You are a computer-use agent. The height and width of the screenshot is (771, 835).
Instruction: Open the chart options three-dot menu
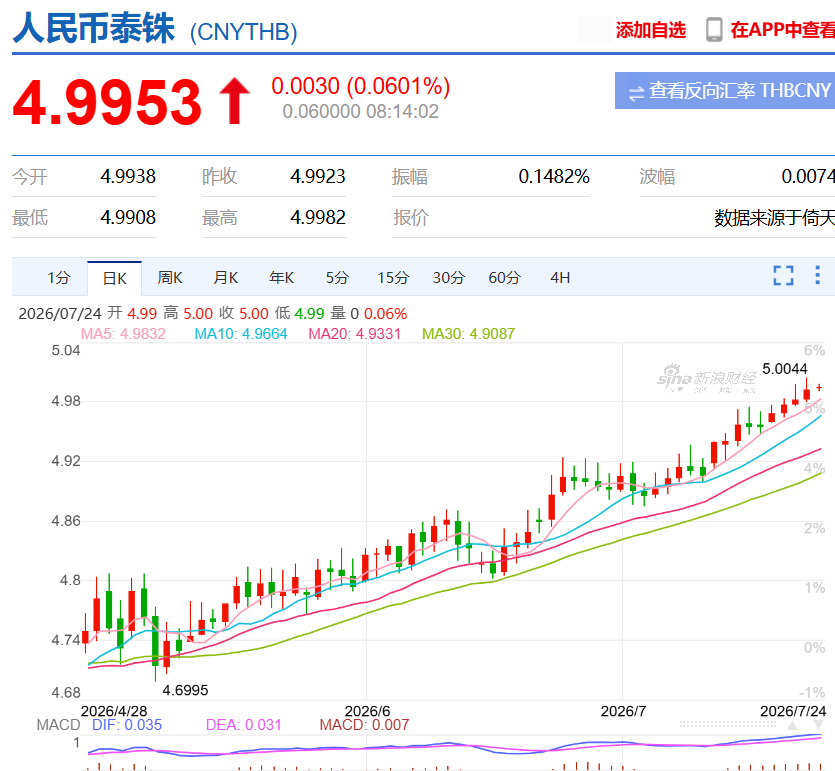tap(817, 275)
